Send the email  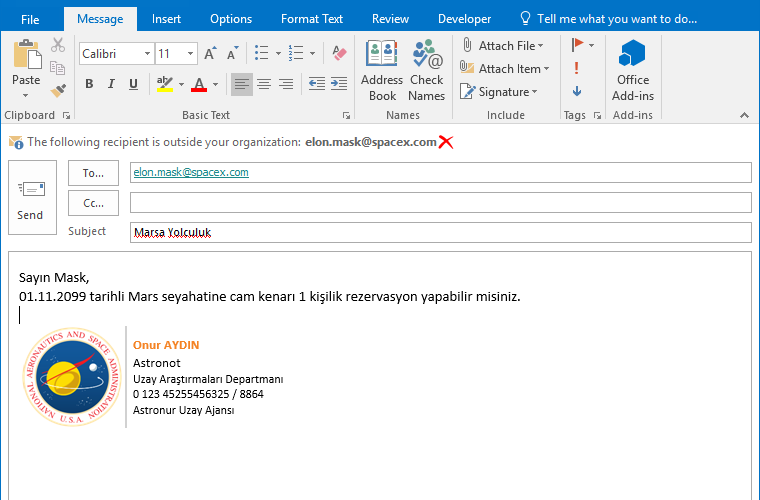coord(32,198)
